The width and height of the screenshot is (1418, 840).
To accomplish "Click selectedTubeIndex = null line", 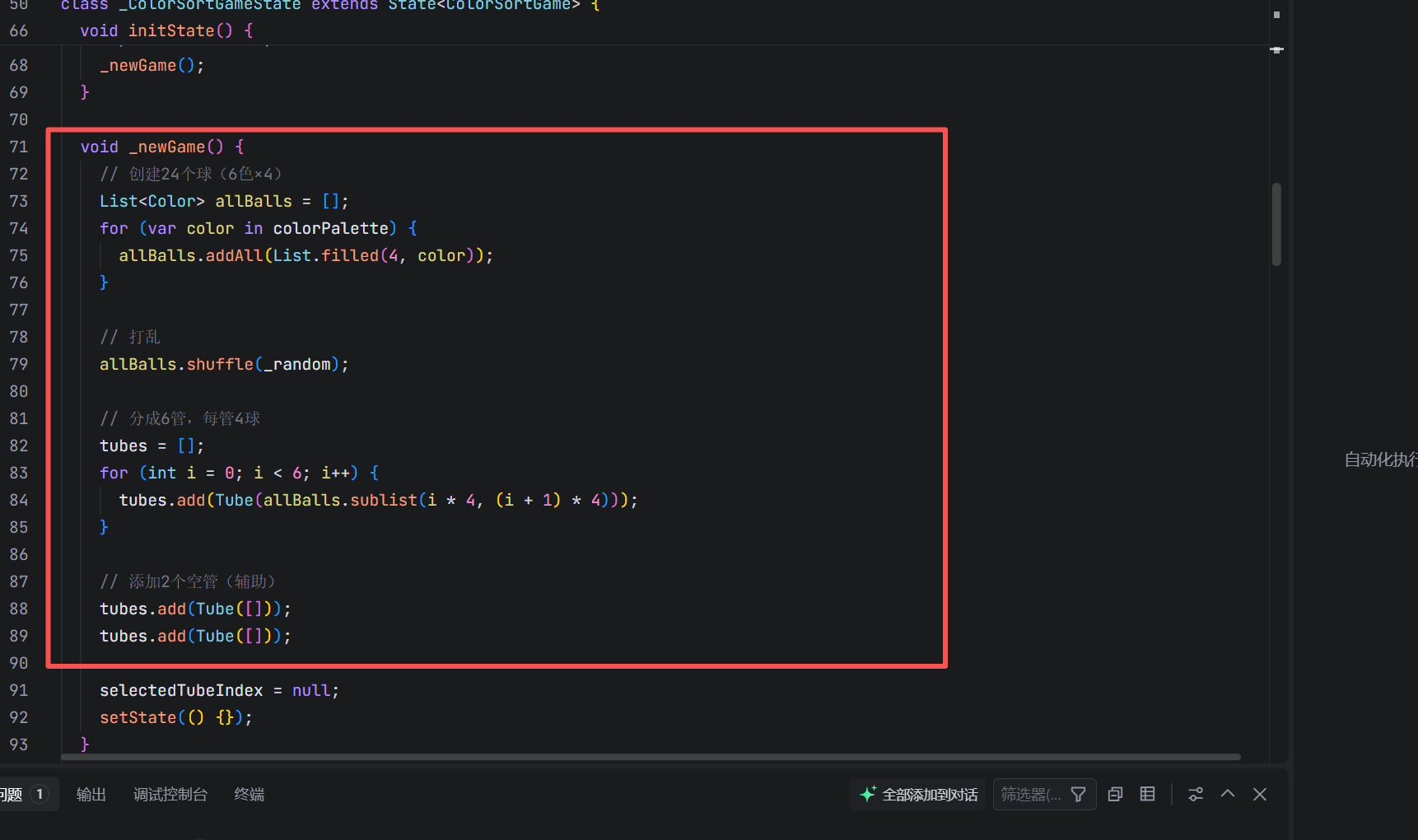I will click(x=219, y=690).
